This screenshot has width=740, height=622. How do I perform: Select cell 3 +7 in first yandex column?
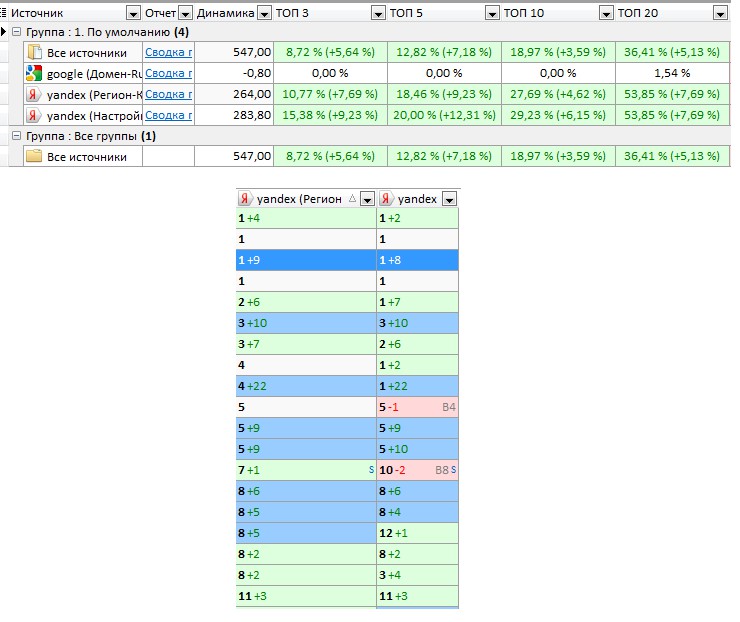click(x=306, y=344)
